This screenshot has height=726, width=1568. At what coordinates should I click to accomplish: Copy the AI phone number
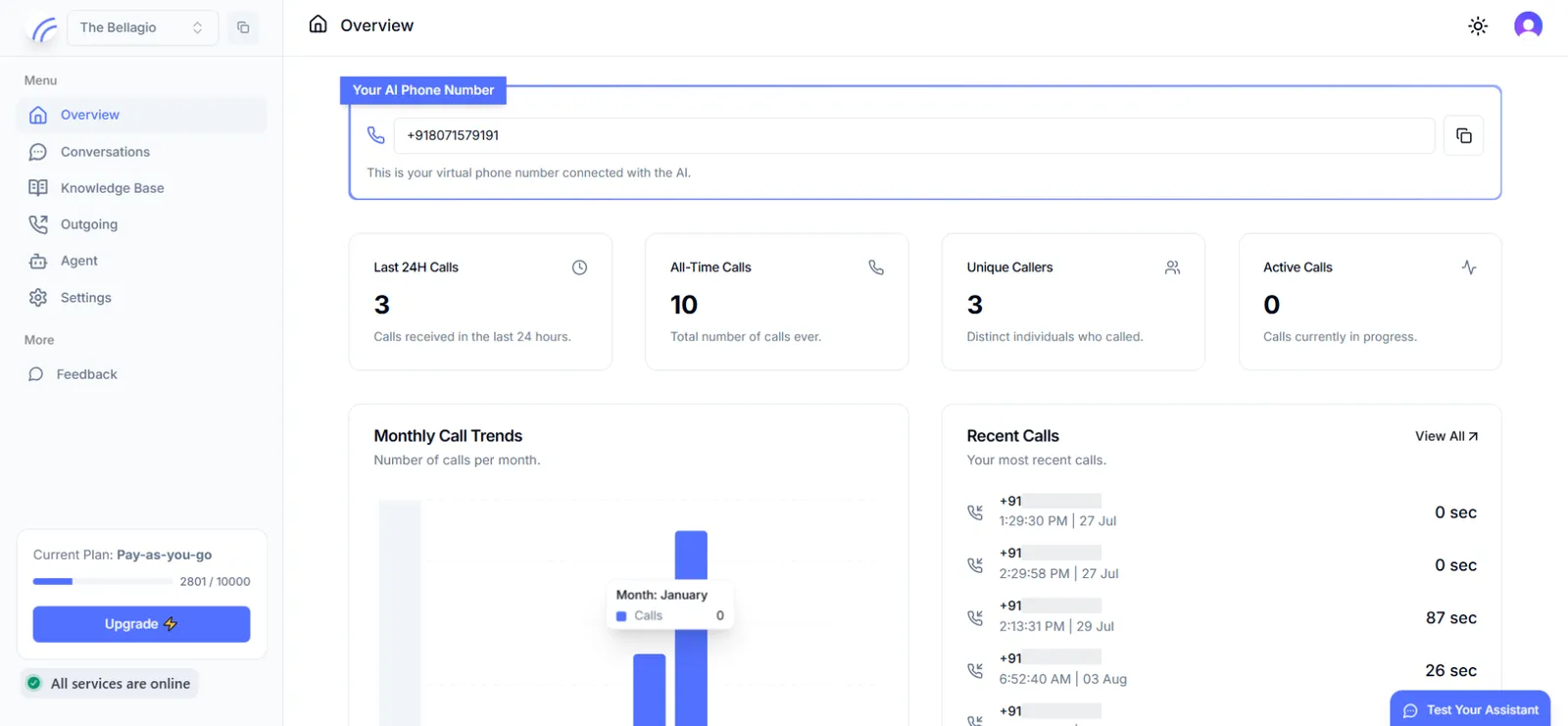[x=1463, y=136]
